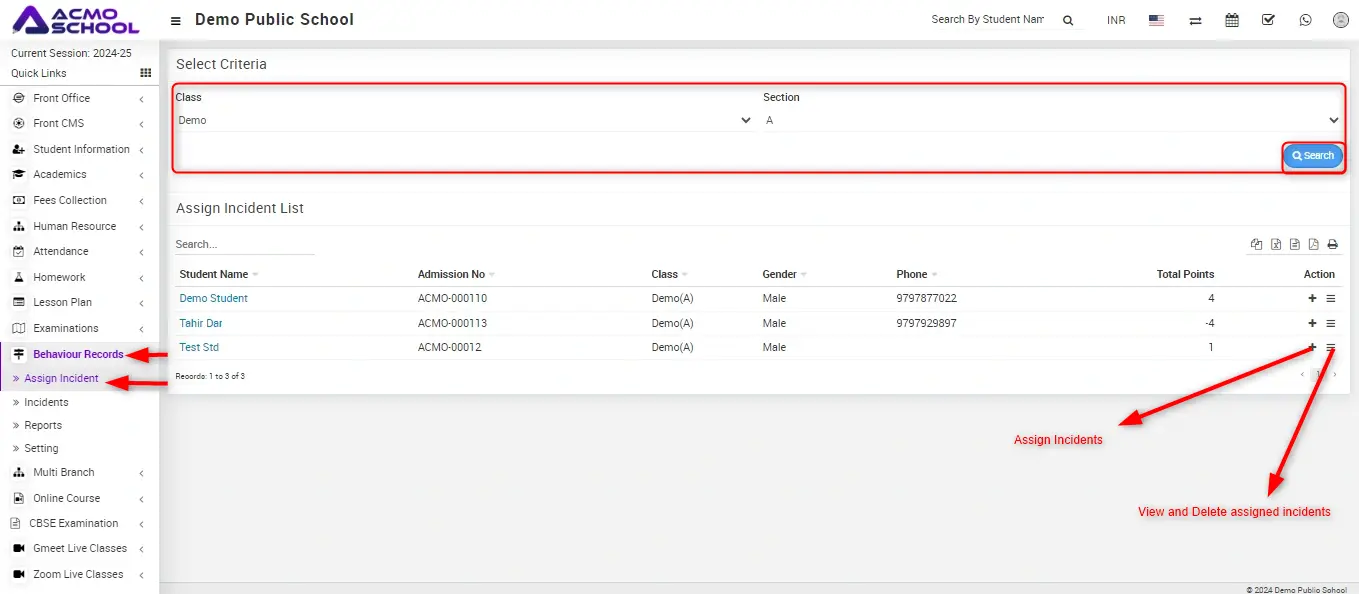The width and height of the screenshot is (1359, 594).
Task: Open the Test Std student link
Action: coord(199,347)
